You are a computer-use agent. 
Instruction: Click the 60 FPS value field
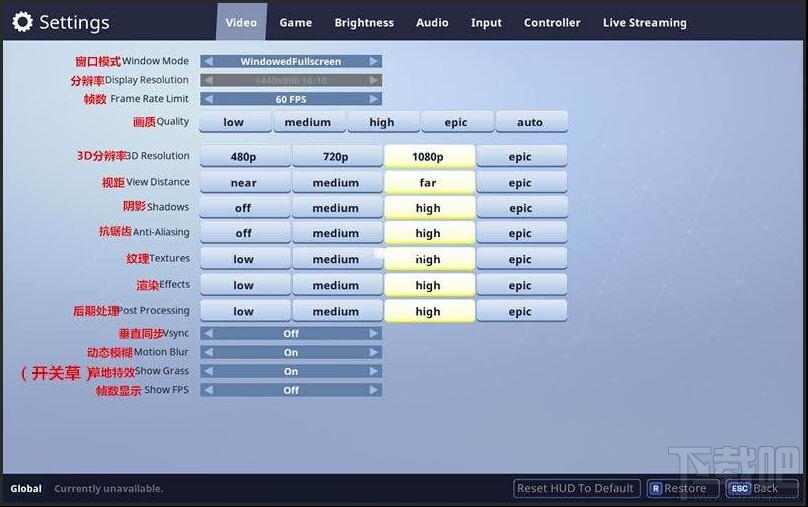(291, 99)
